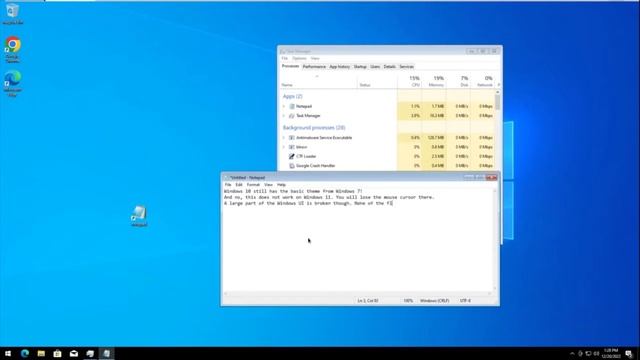Close the Notepad window
The height and width of the screenshot is (360, 640).
tap(491, 178)
